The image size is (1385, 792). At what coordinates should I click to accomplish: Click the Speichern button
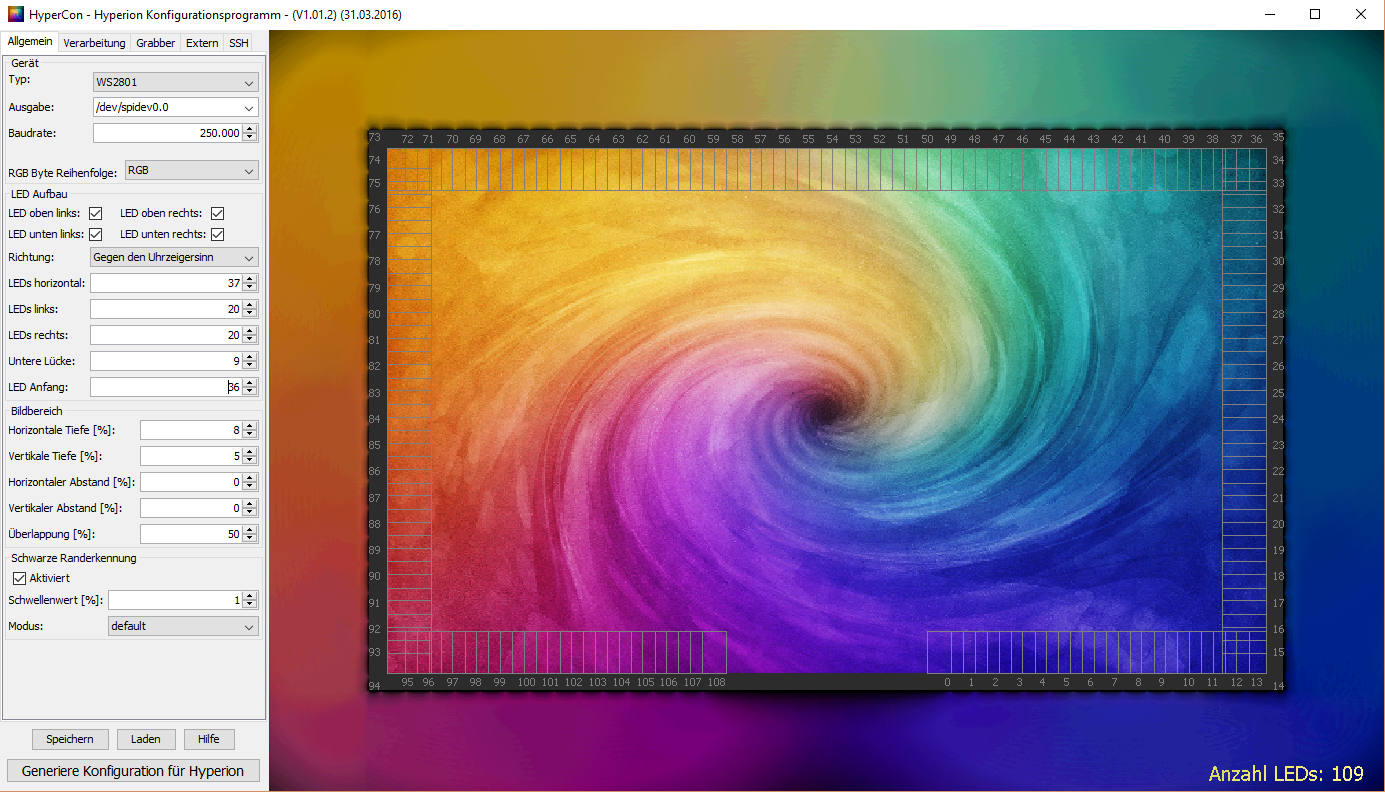[70, 739]
